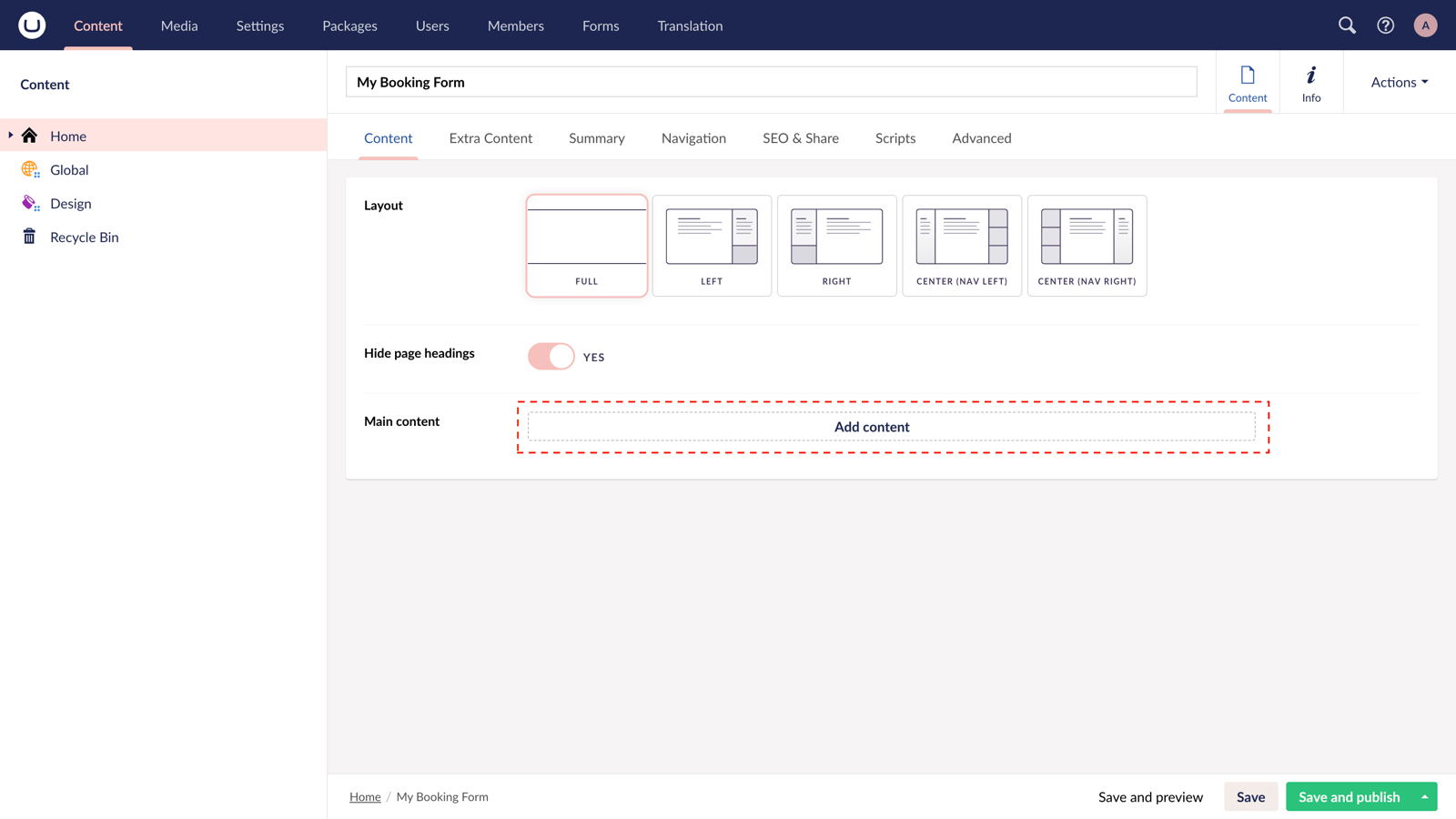Switch to the Info panel icon

(x=1311, y=82)
